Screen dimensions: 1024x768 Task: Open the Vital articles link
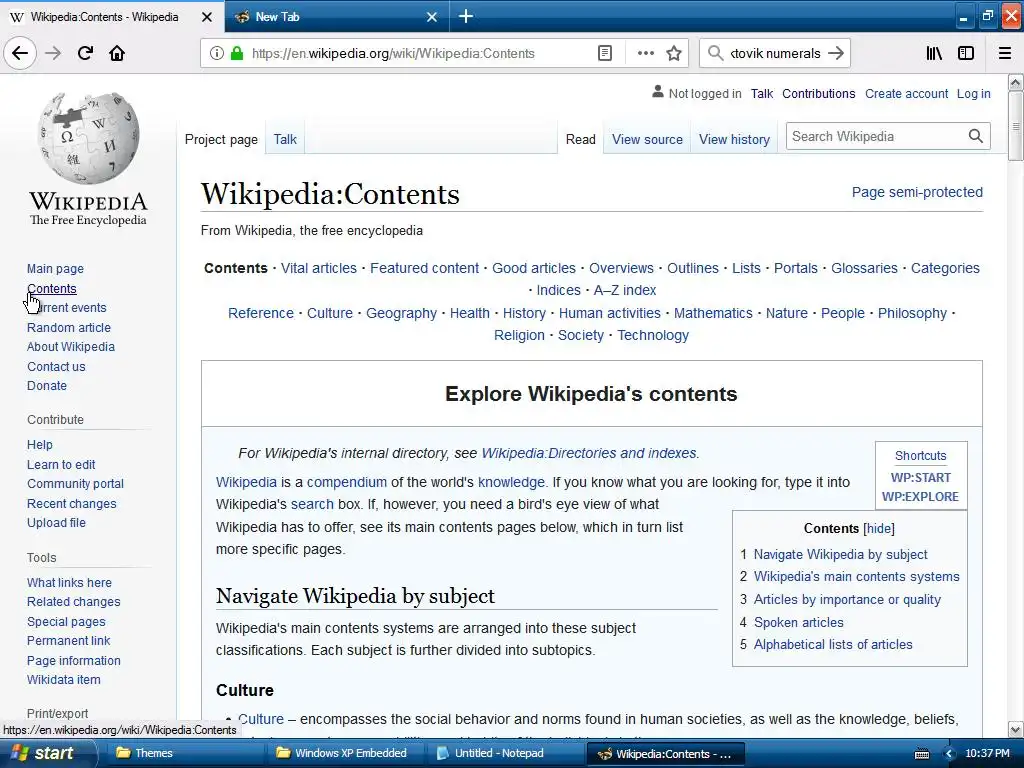(x=319, y=268)
